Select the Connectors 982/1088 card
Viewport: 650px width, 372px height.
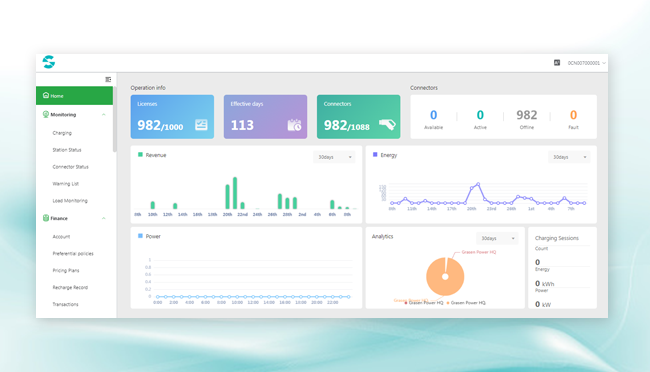pyautogui.click(x=359, y=117)
